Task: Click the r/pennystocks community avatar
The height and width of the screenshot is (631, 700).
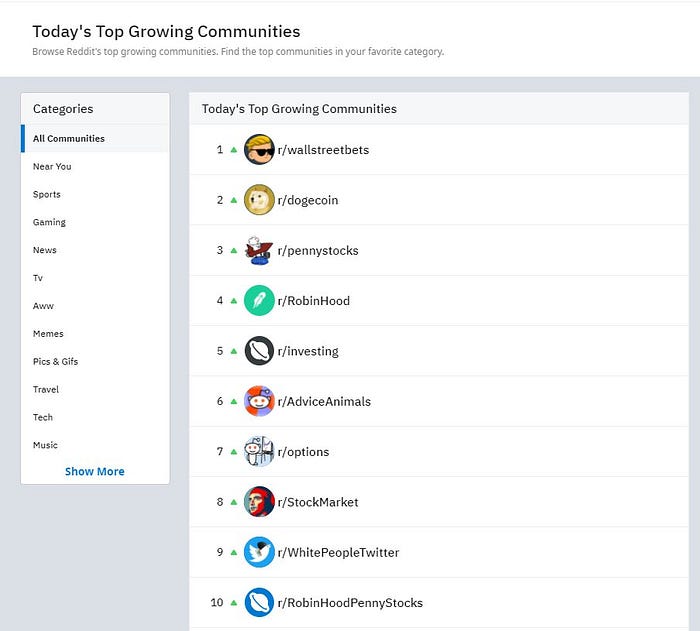Action: tap(259, 250)
